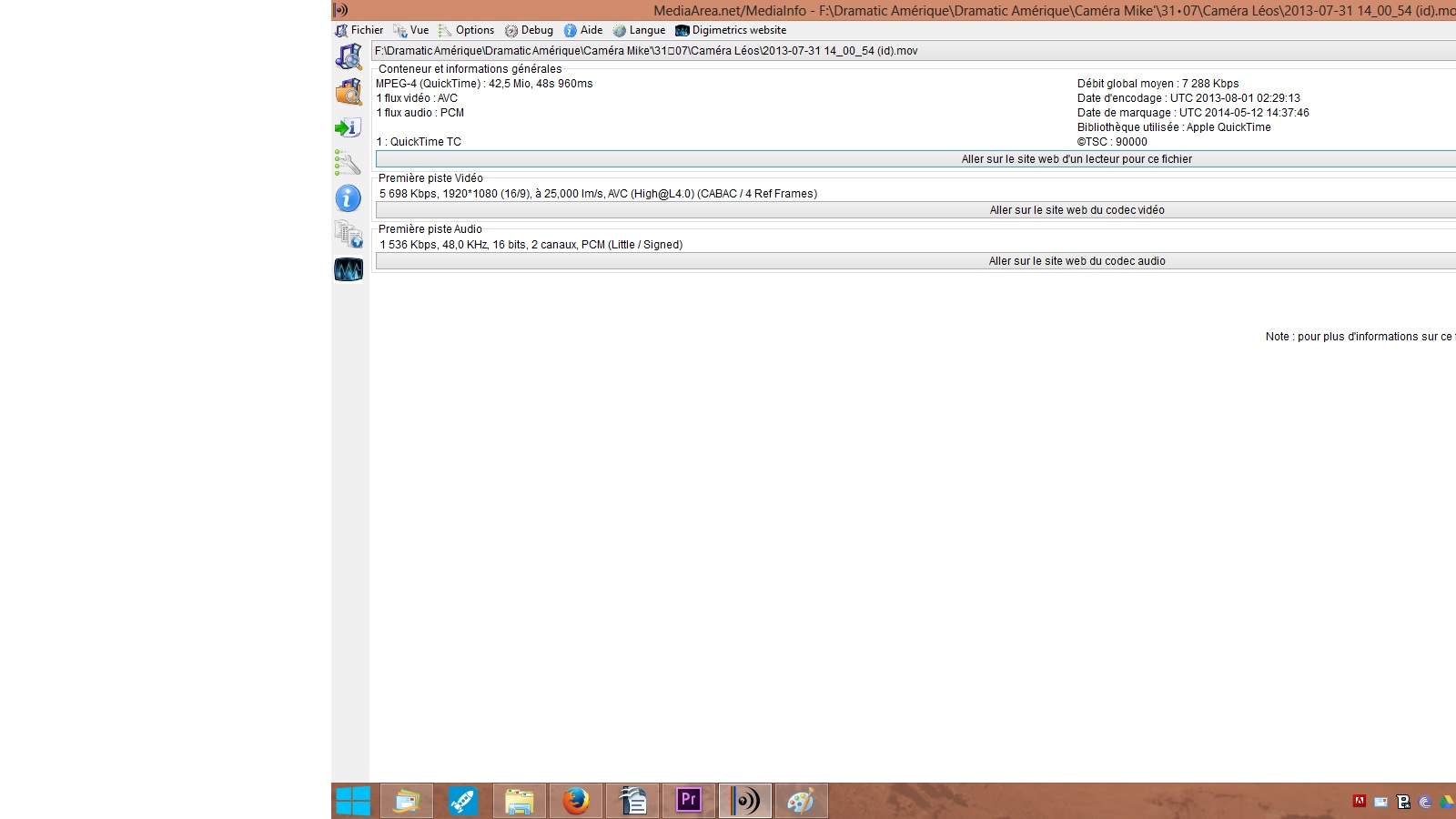The height and width of the screenshot is (819, 1456).
Task: Click the waveform monitor icon in sidebar
Action: pos(349,269)
